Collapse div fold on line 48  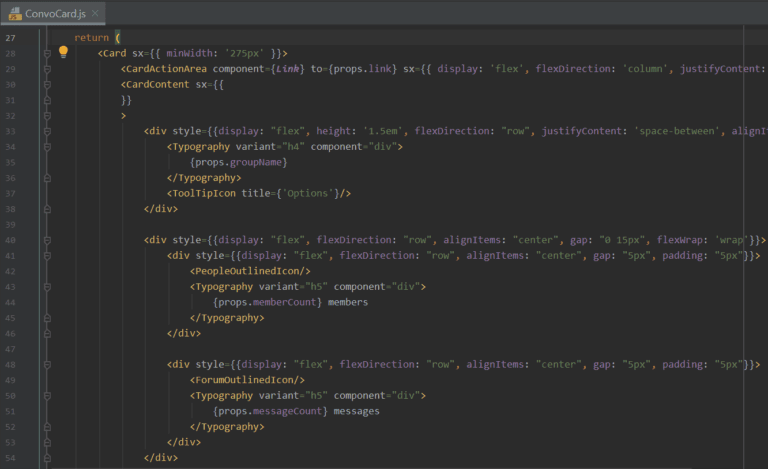[48, 365]
